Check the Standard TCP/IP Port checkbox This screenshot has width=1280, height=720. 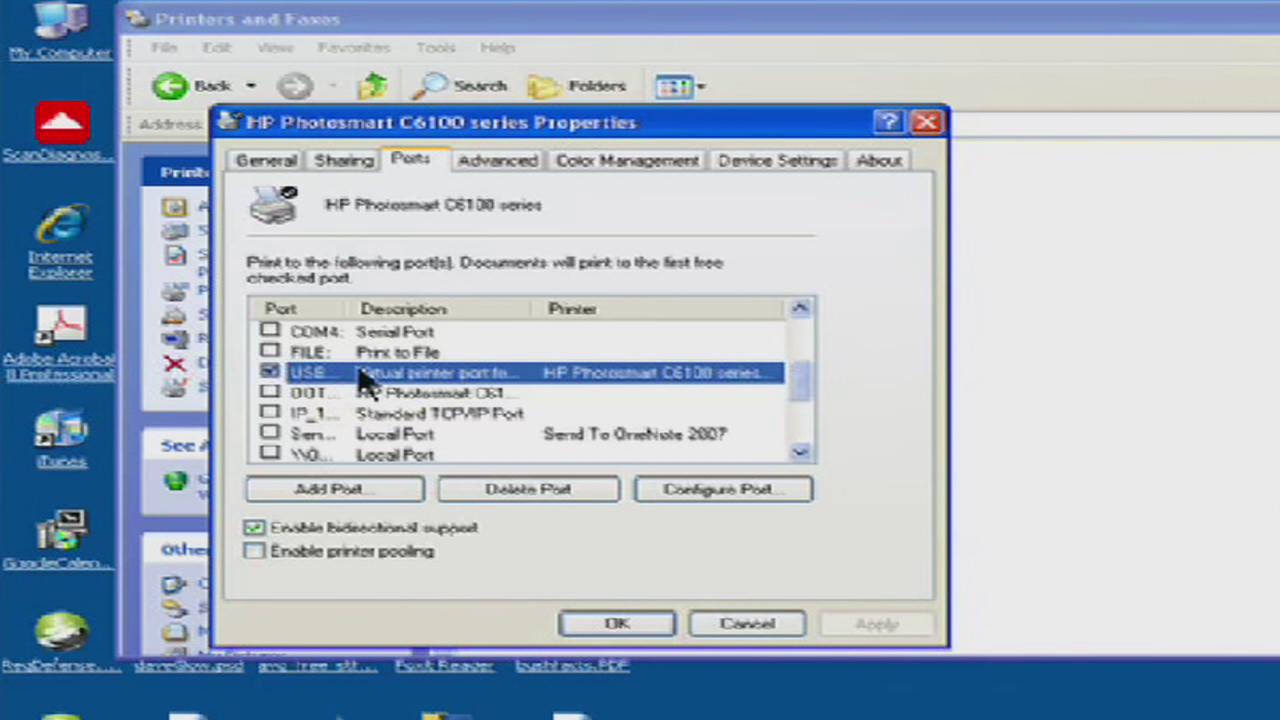[270, 412]
